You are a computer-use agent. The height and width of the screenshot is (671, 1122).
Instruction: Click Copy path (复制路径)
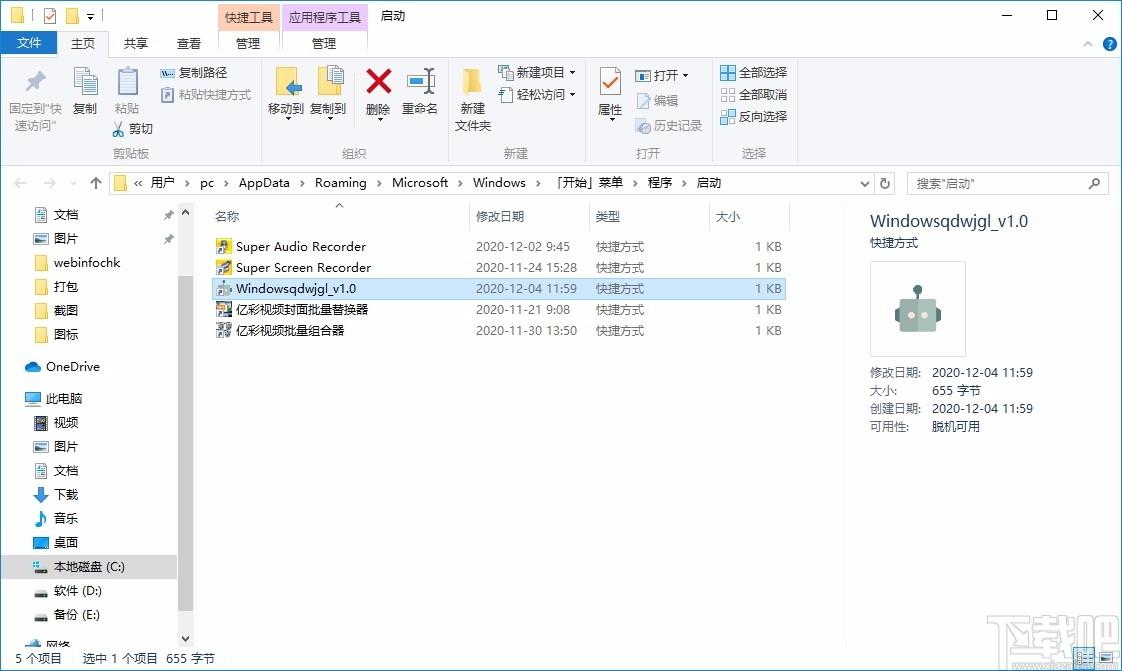[x=194, y=73]
